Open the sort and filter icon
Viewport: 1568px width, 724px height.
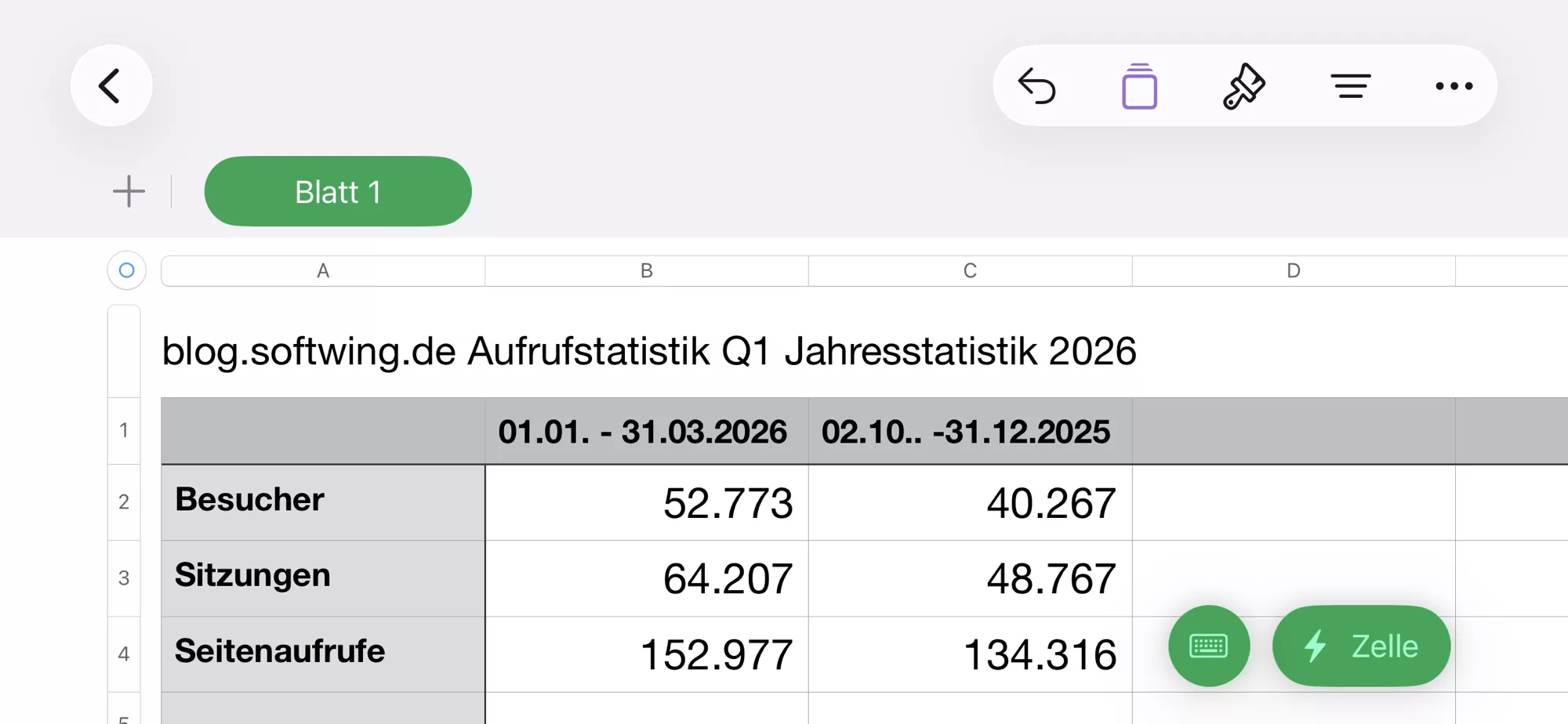click(1351, 85)
